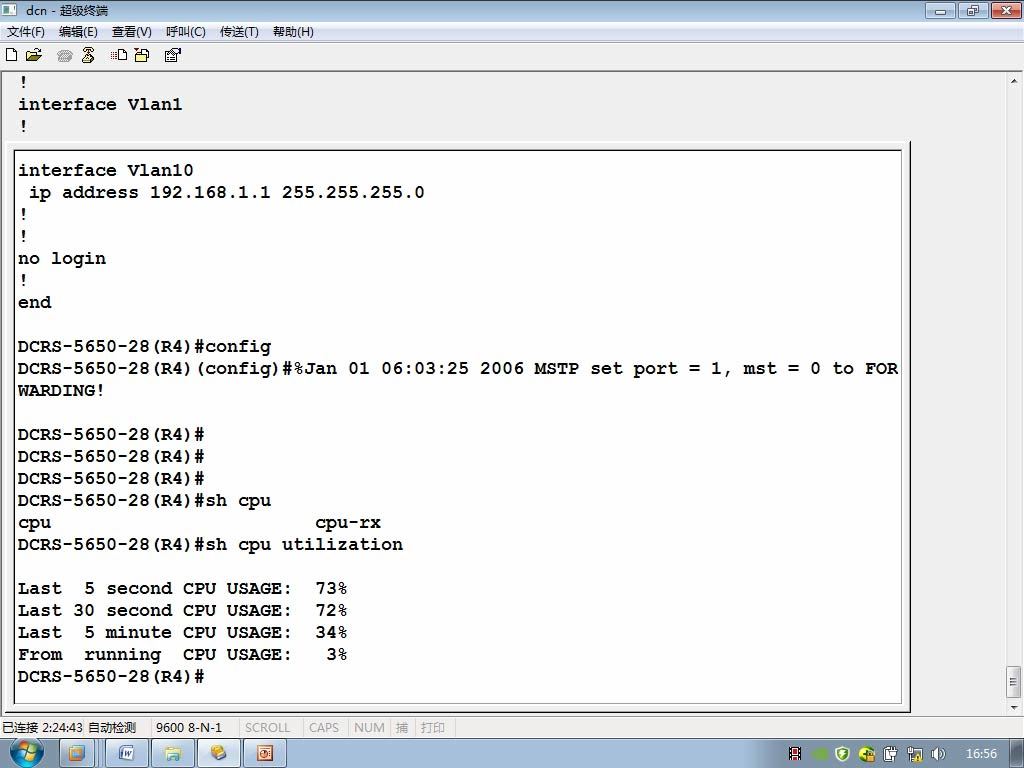The width and height of the screenshot is (1024, 768).
Task: Click the SCROLL indicator in status bar
Action: tap(267, 728)
